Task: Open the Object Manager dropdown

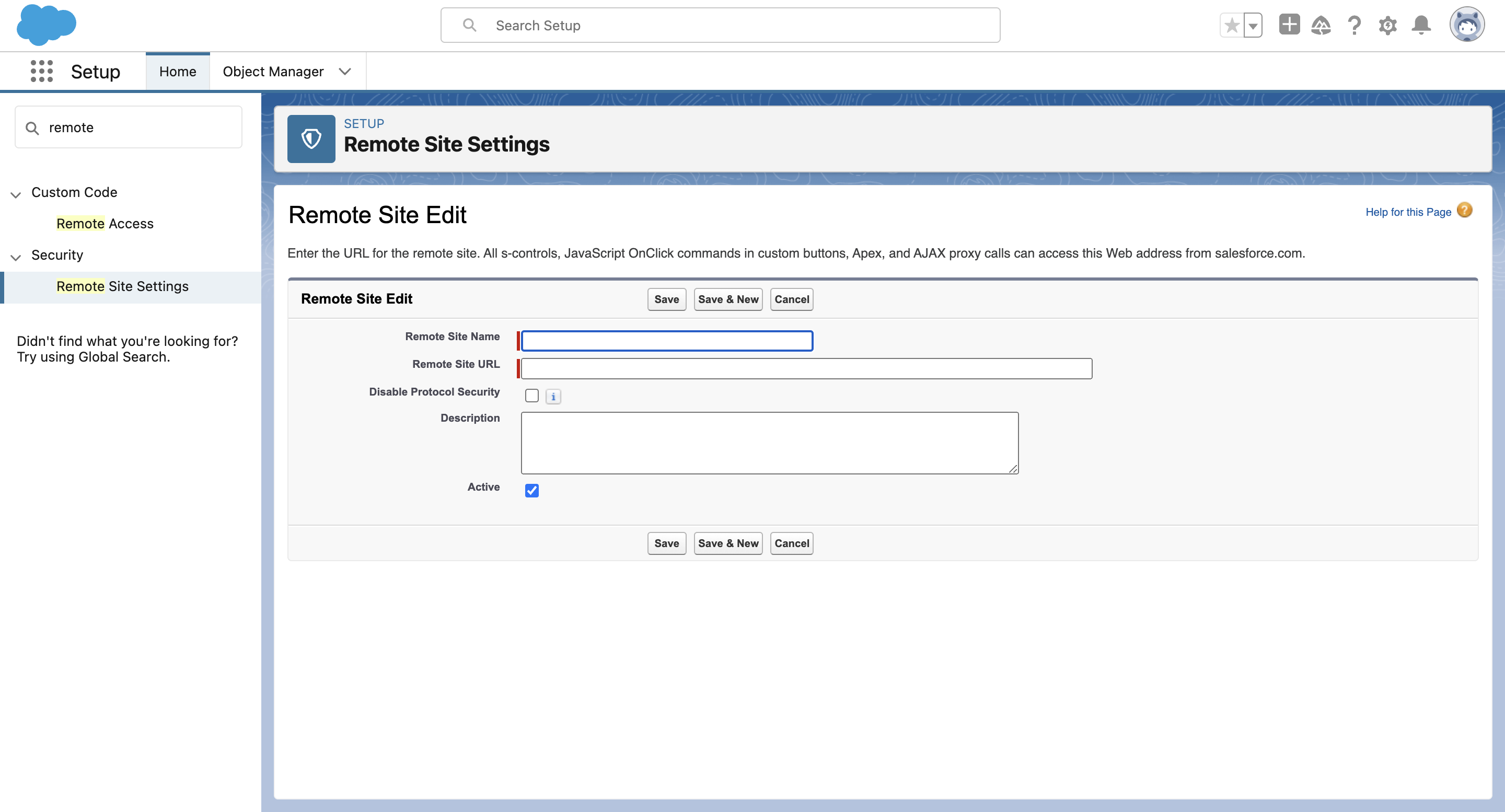Action: (345, 71)
